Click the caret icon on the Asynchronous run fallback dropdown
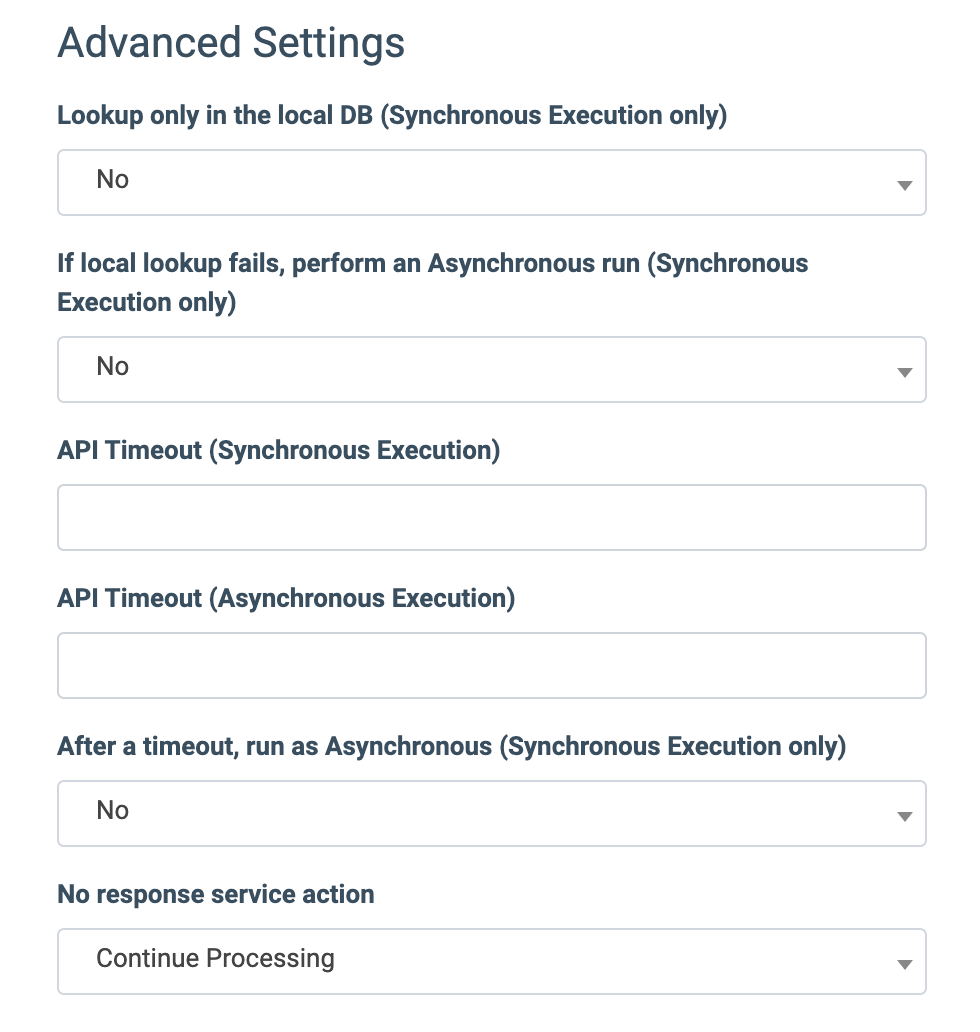This screenshot has height=1032, width=980. [x=905, y=373]
